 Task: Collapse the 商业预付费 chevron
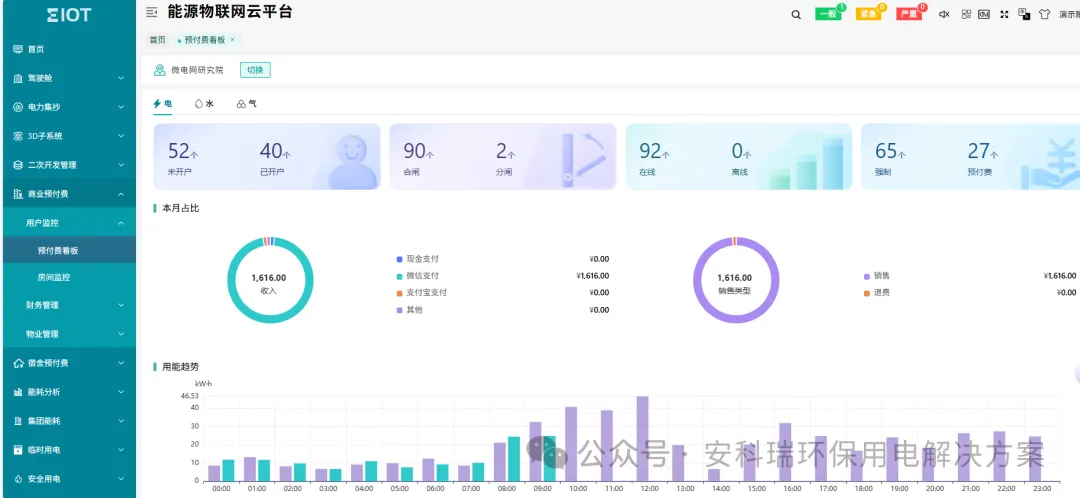121,194
